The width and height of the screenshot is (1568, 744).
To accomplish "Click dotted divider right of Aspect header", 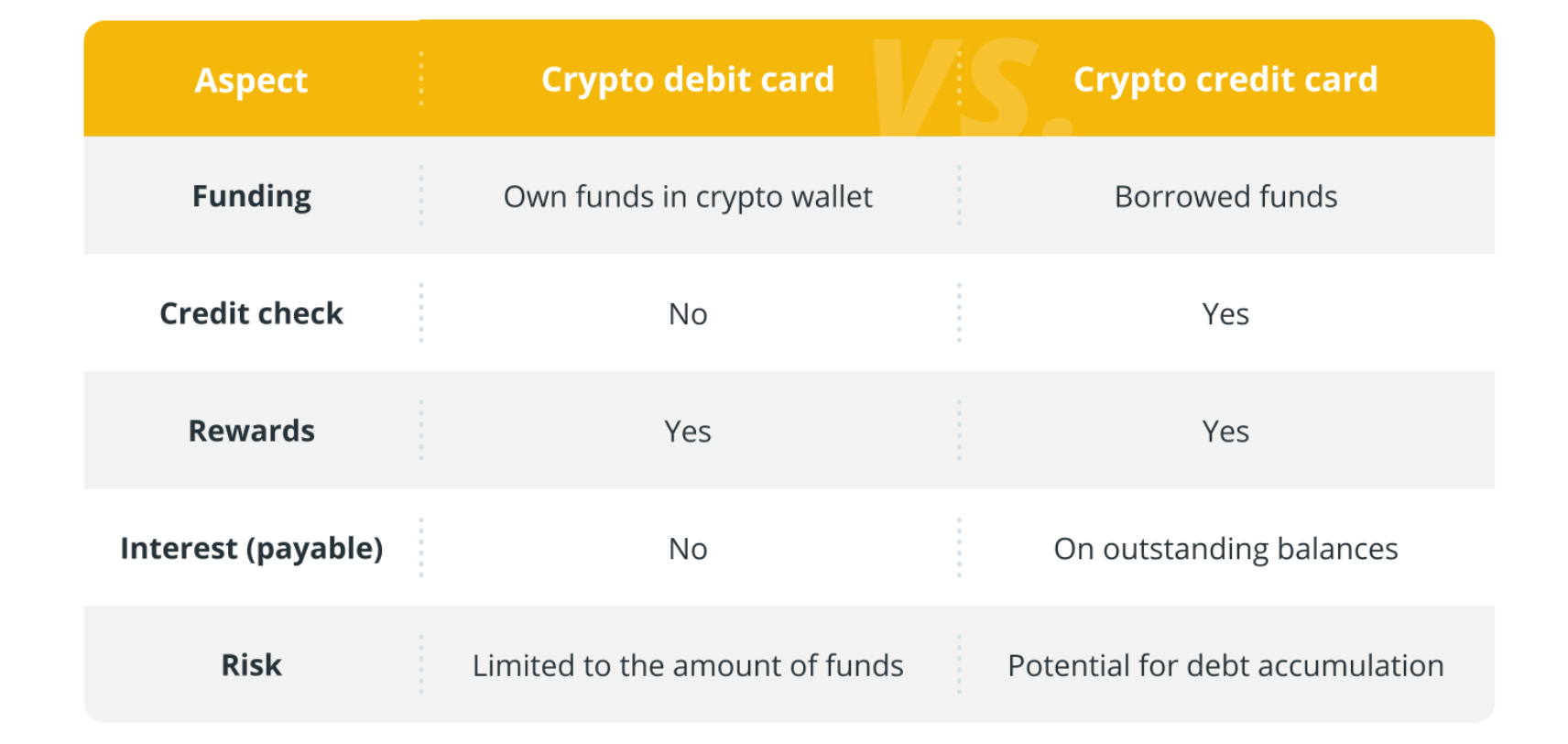I will [x=421, y=79].
